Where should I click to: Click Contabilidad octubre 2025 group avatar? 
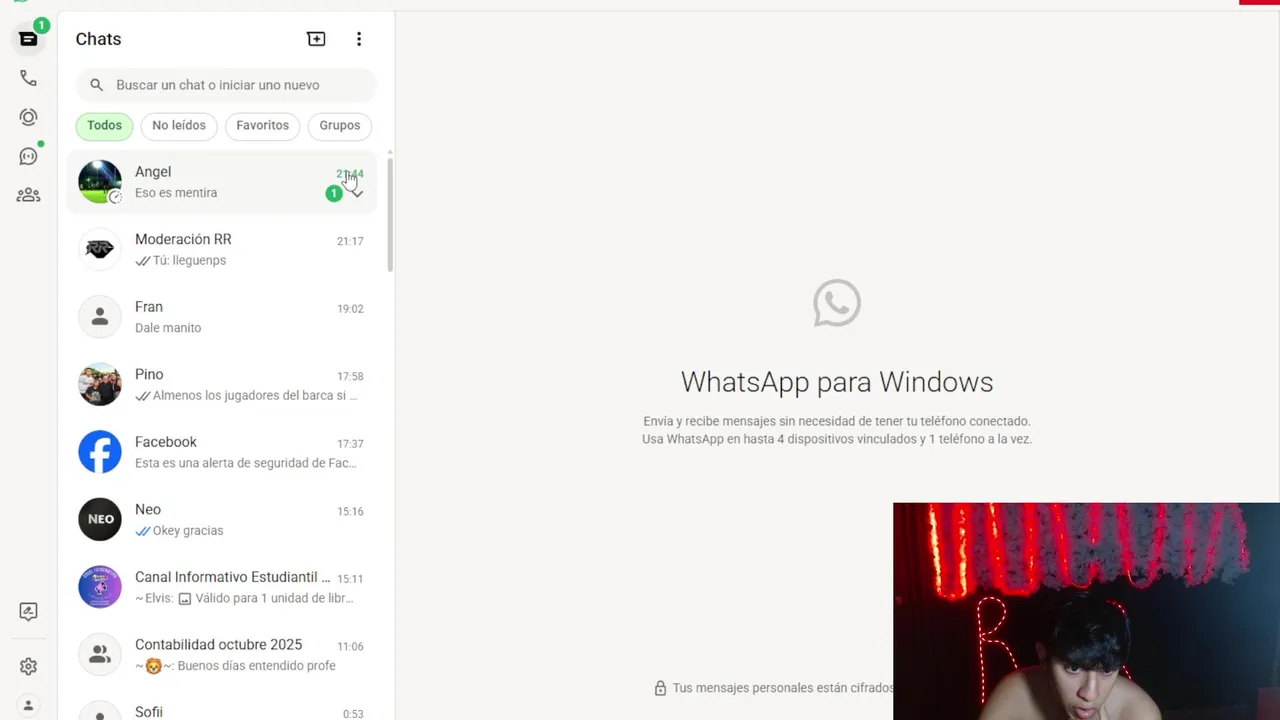click(x=100, y=654)
